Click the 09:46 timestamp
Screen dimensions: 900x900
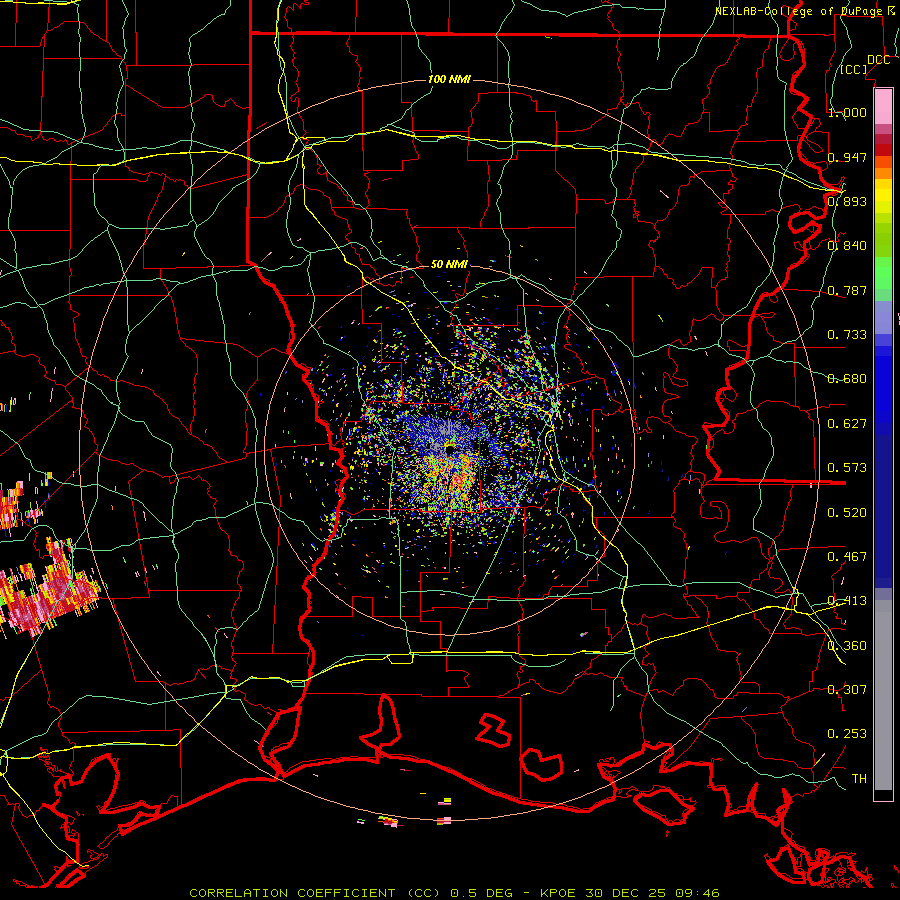pos(697,893)
